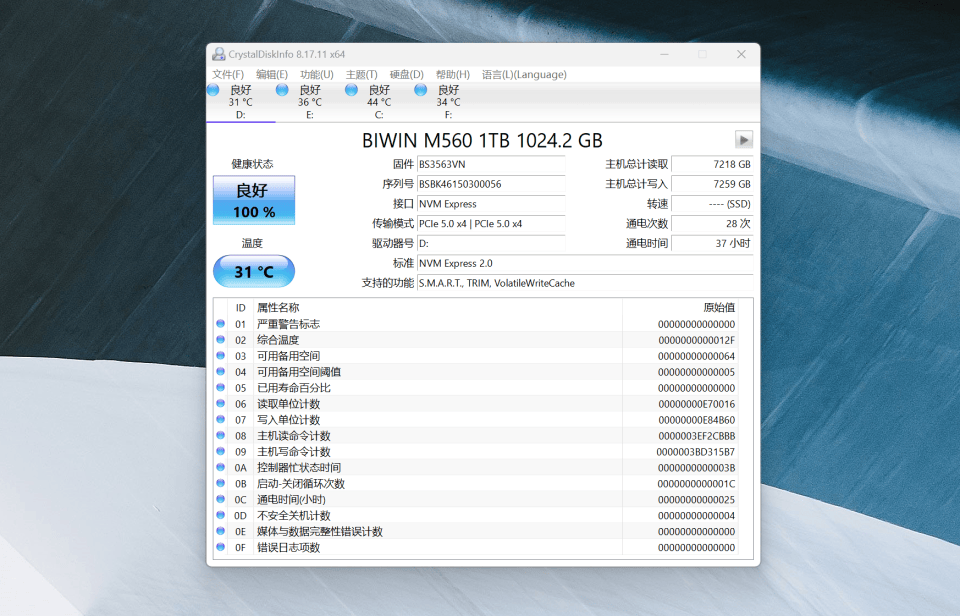This screenshot has height=616, width=960.
Task: Click the 34 °C label of drive F:
Action: click(448, 102)
